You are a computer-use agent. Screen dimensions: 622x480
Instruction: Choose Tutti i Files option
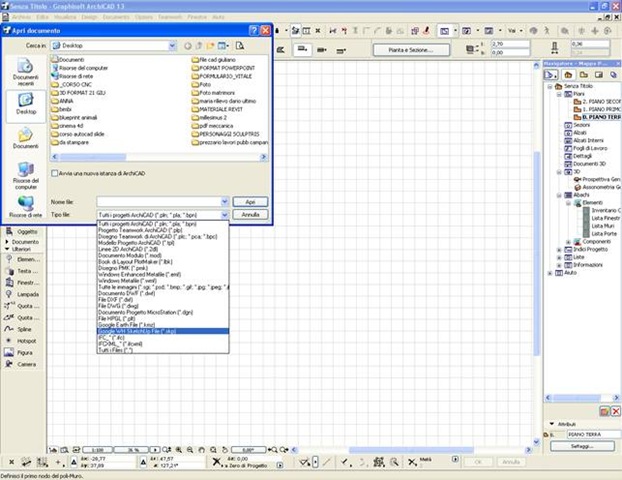coord(163,350)
